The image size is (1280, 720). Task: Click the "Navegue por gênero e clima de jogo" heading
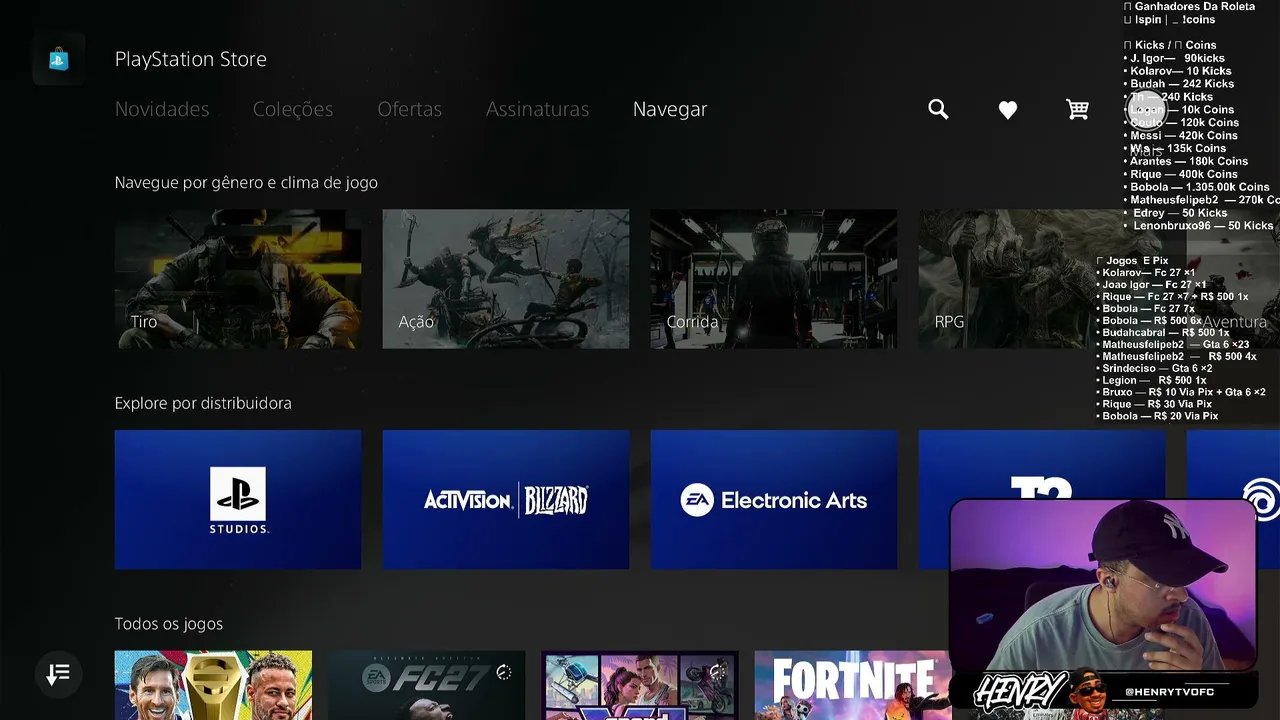pyautogui.click(x=246, y=183)
